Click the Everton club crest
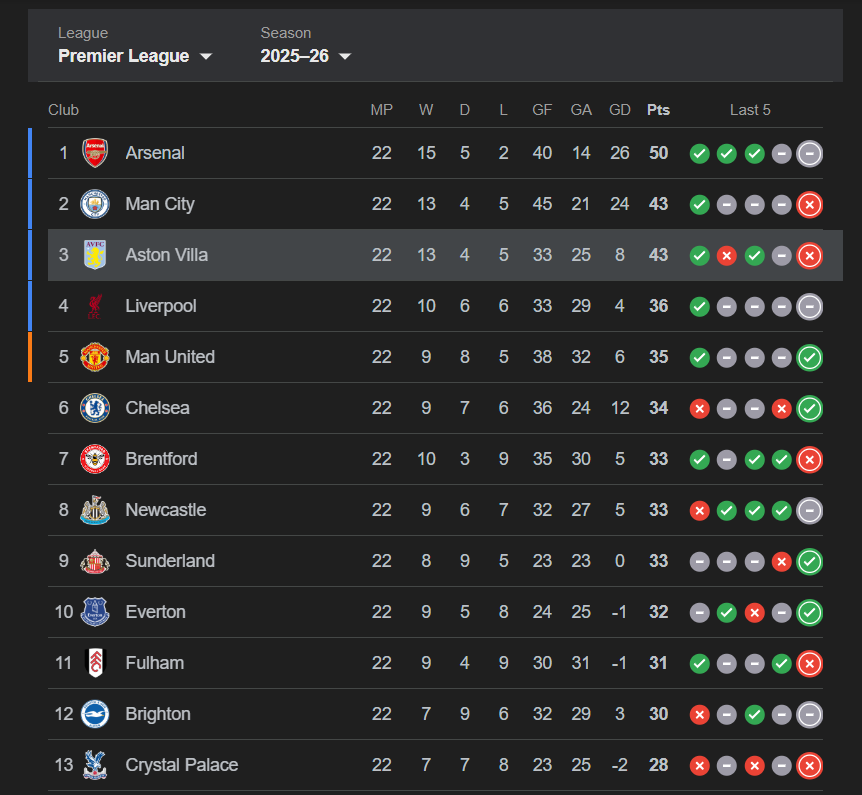The width and height of the screenshot is (862, 795). coord(94,612)
